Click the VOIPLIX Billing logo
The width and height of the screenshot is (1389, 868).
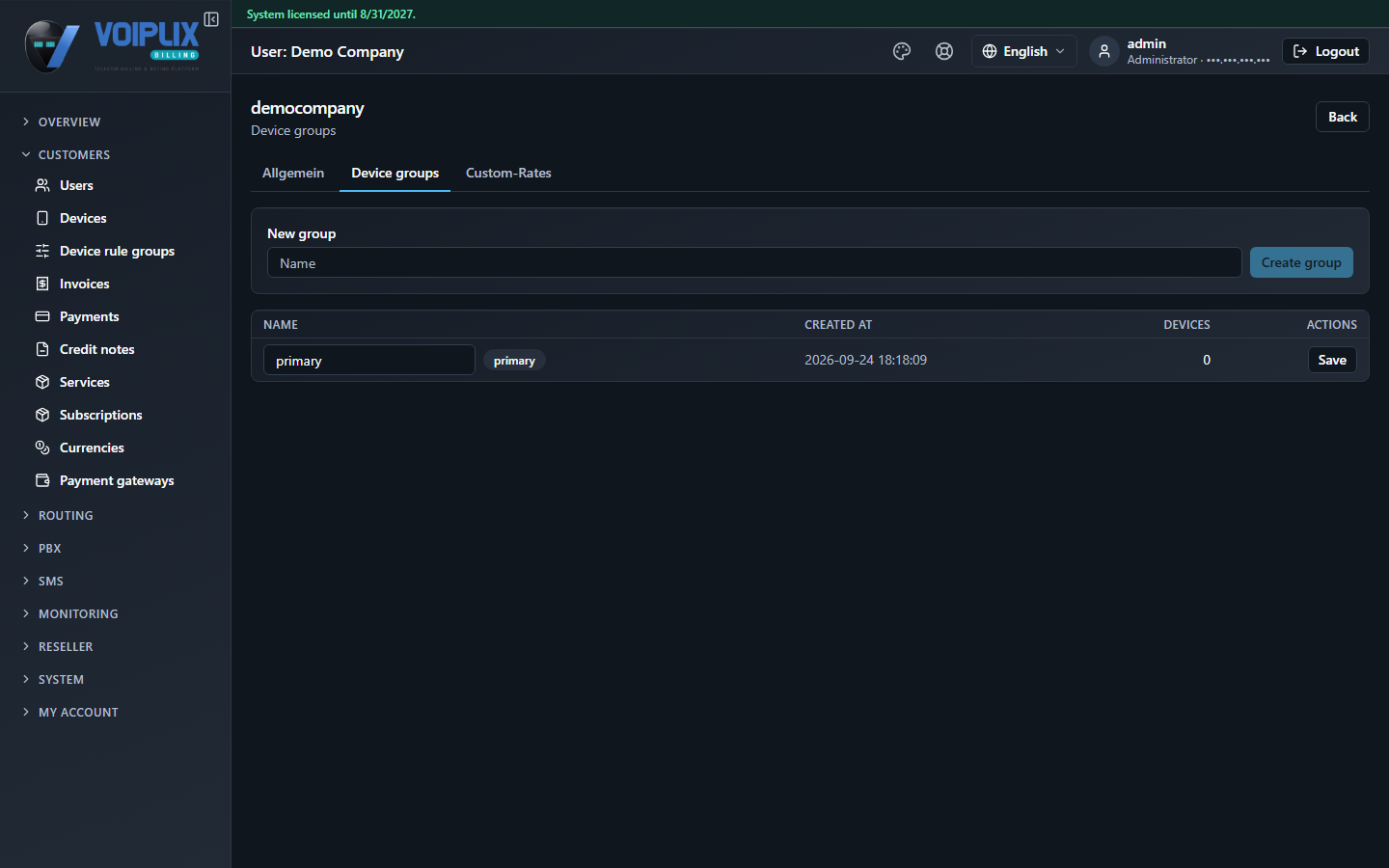pos(112,46)
